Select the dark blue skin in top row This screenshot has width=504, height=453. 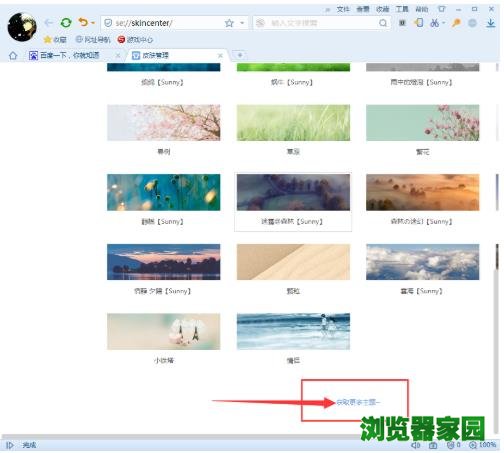163,67
